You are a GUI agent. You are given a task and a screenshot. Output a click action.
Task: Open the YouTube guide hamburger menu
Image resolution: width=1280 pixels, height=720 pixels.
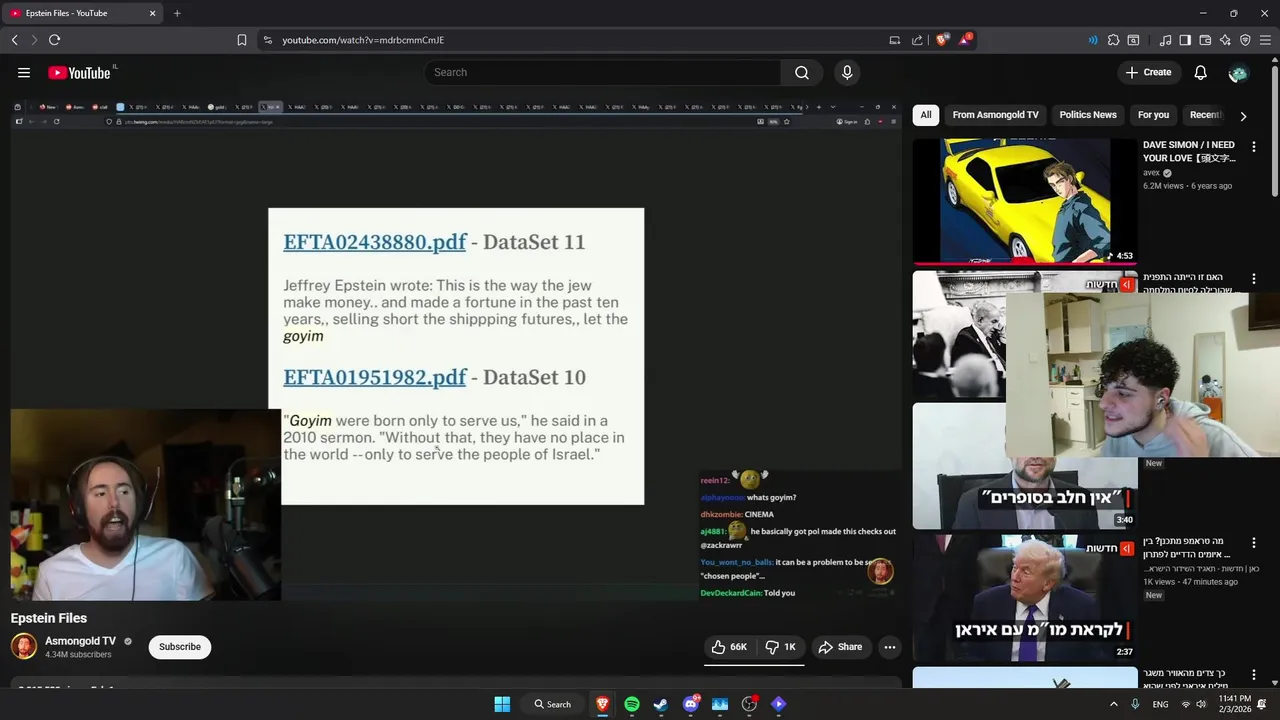click(x=24, y=72)
